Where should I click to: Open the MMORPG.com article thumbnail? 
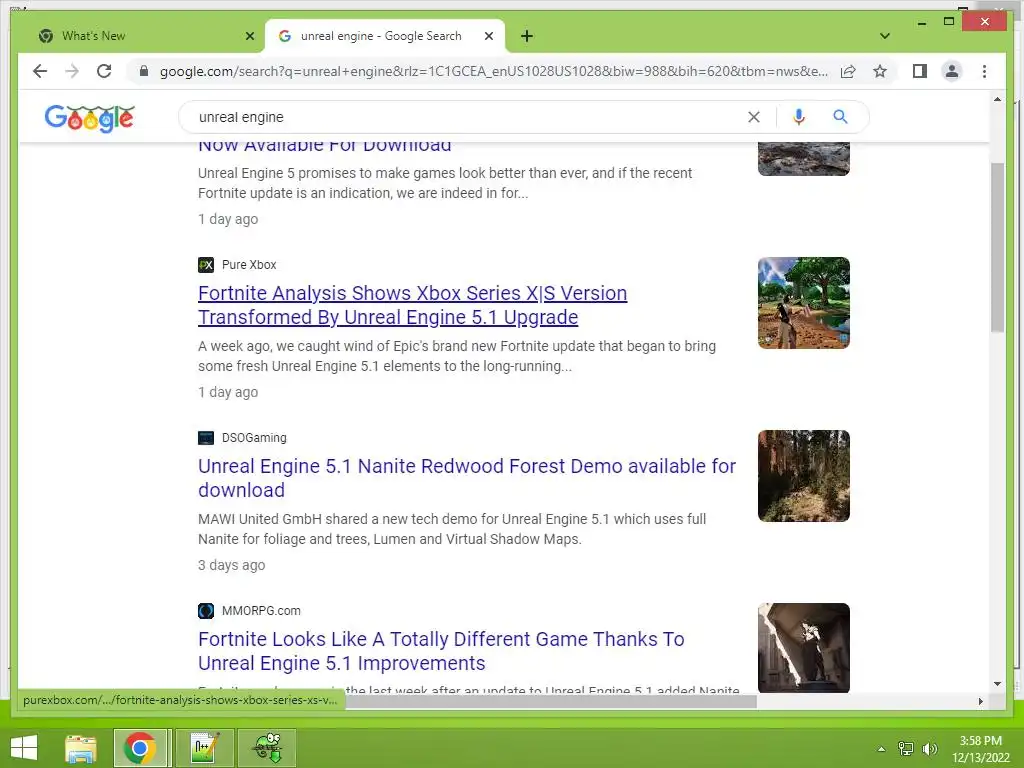pos(803,647)
